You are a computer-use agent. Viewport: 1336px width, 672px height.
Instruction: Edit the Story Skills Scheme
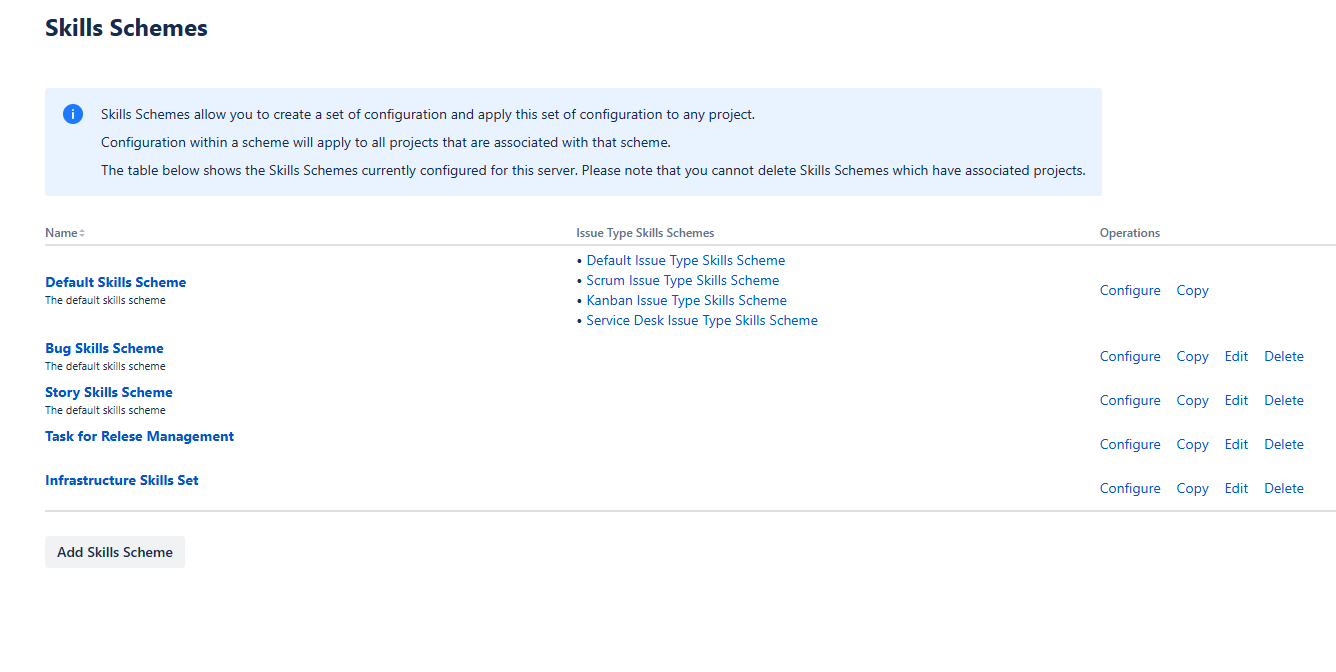click(1236, 400)
